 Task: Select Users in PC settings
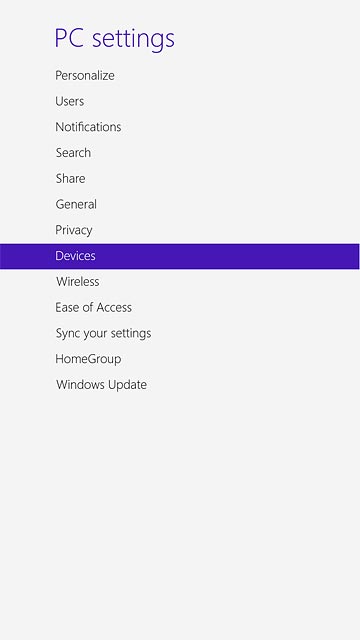point(70,101)
